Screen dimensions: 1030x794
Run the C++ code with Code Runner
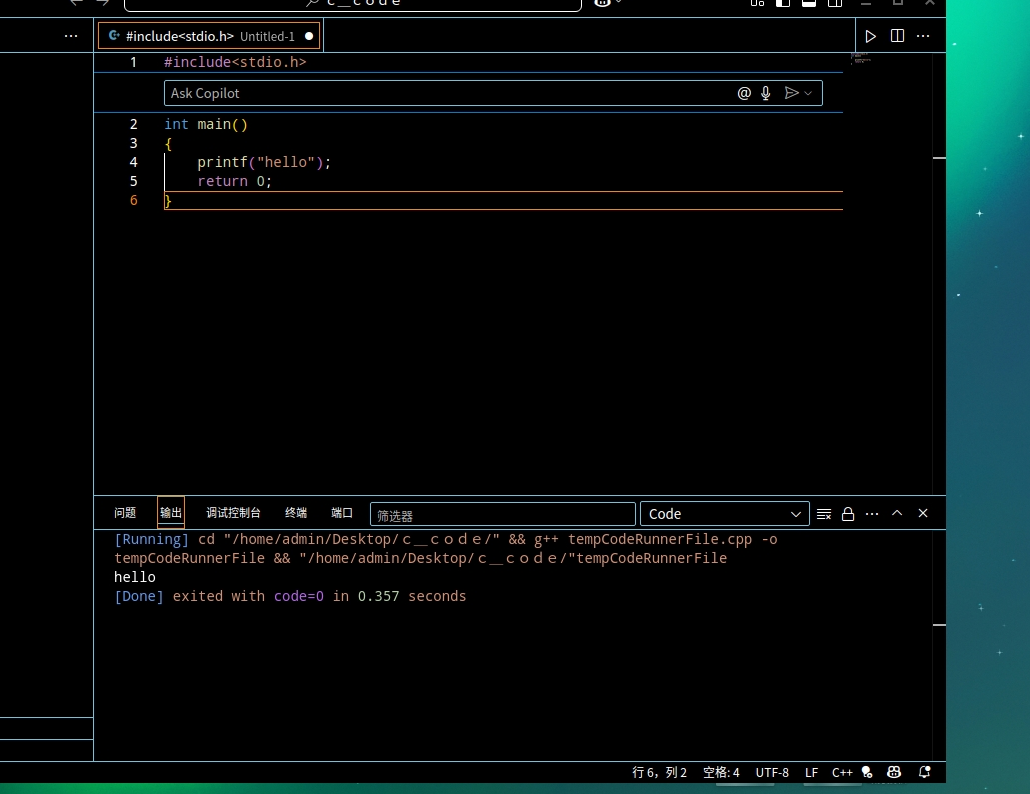point(870,35)
